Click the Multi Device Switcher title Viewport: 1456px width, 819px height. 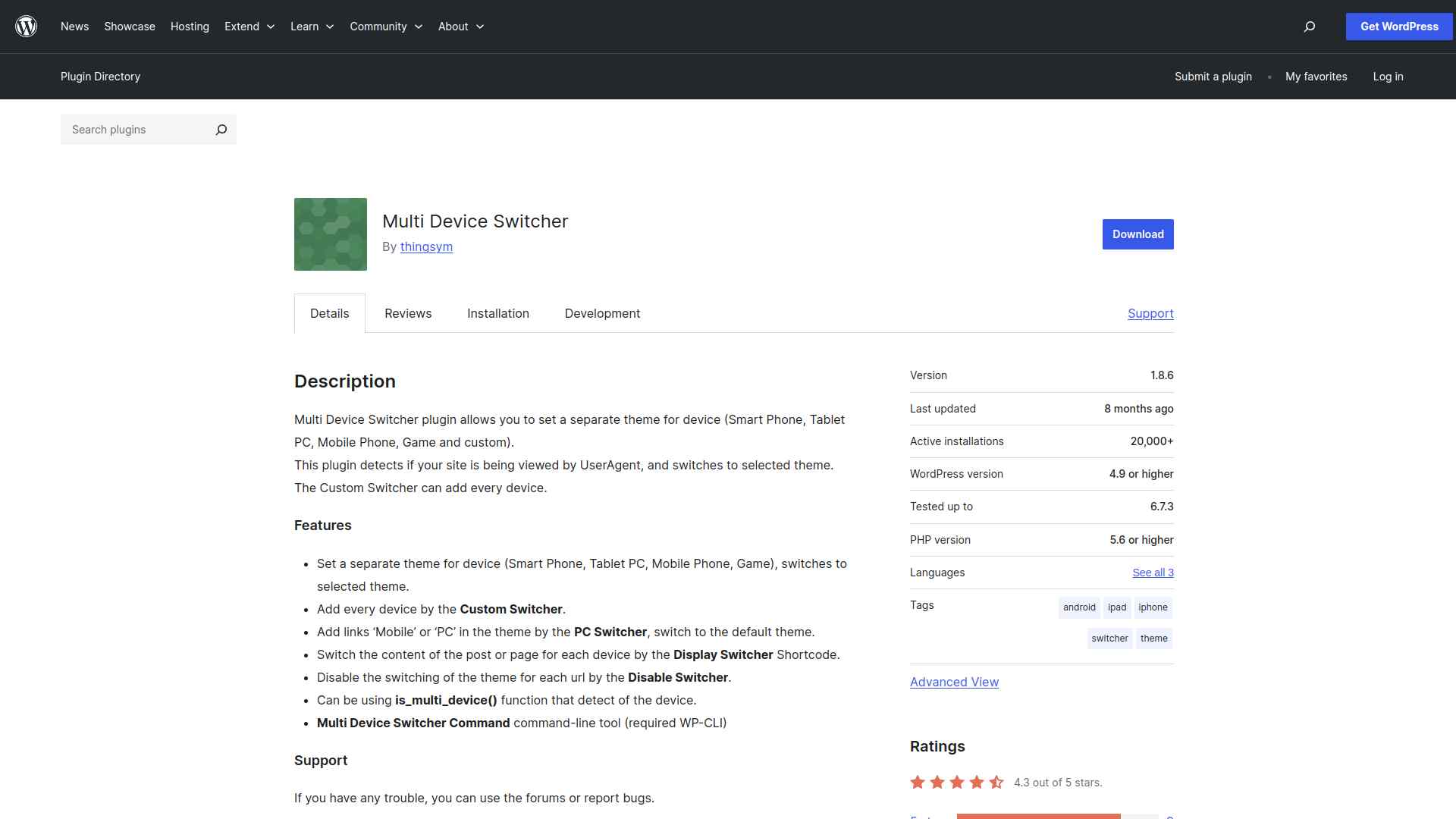pyautogui.click(x=475, y=221)
